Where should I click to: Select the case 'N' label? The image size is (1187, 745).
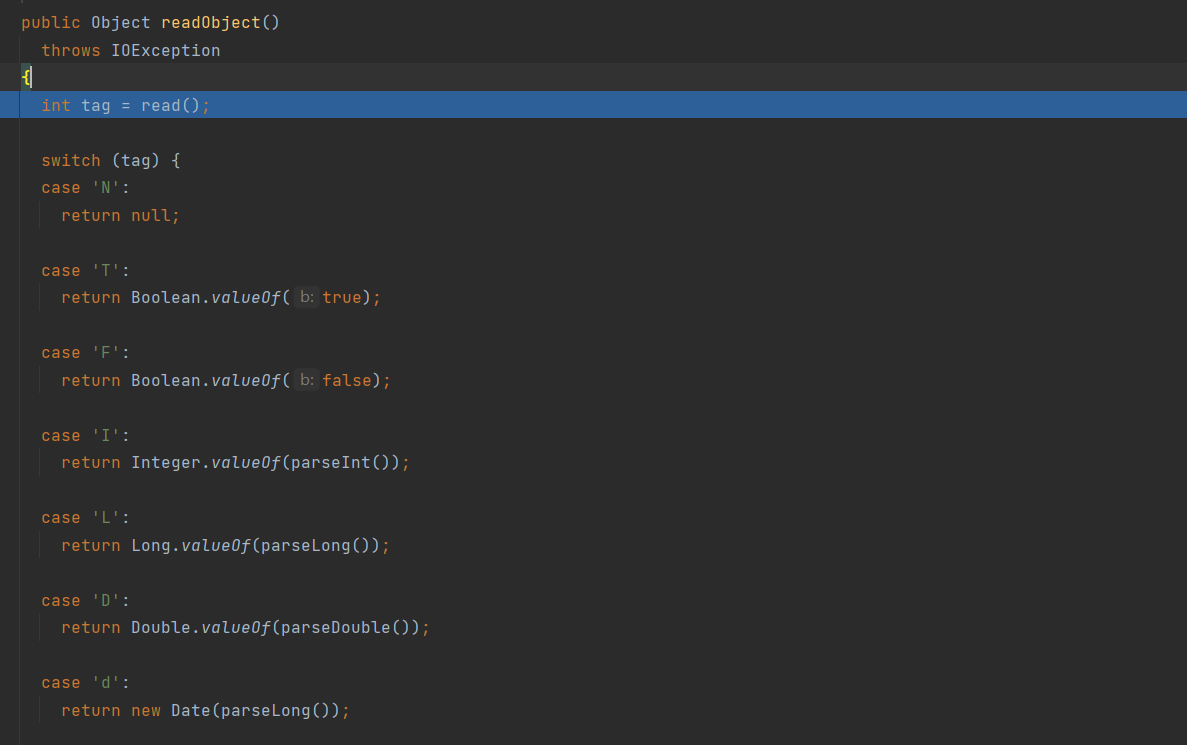85,188
